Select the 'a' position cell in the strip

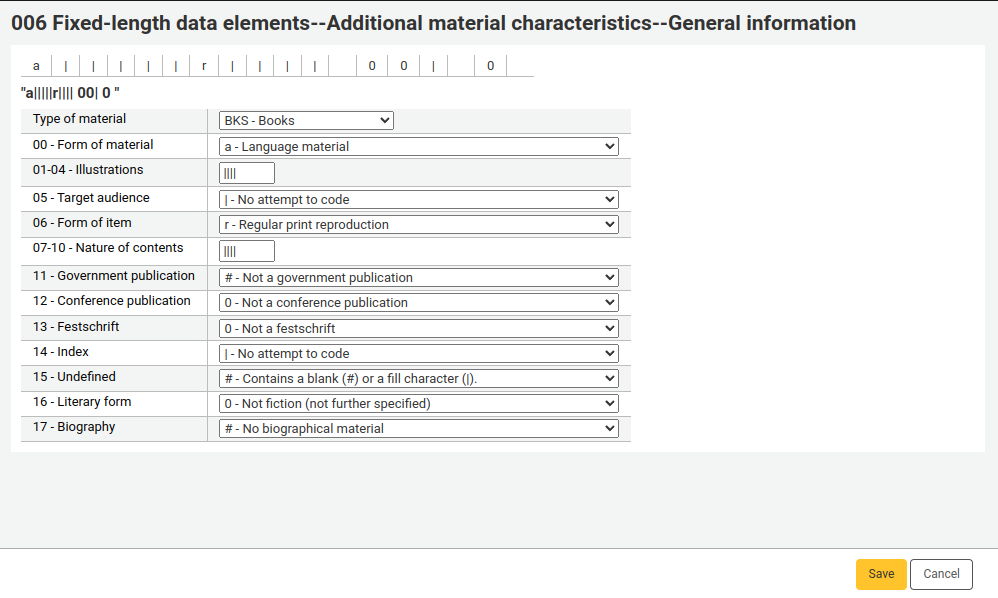[x=36, y=66]
